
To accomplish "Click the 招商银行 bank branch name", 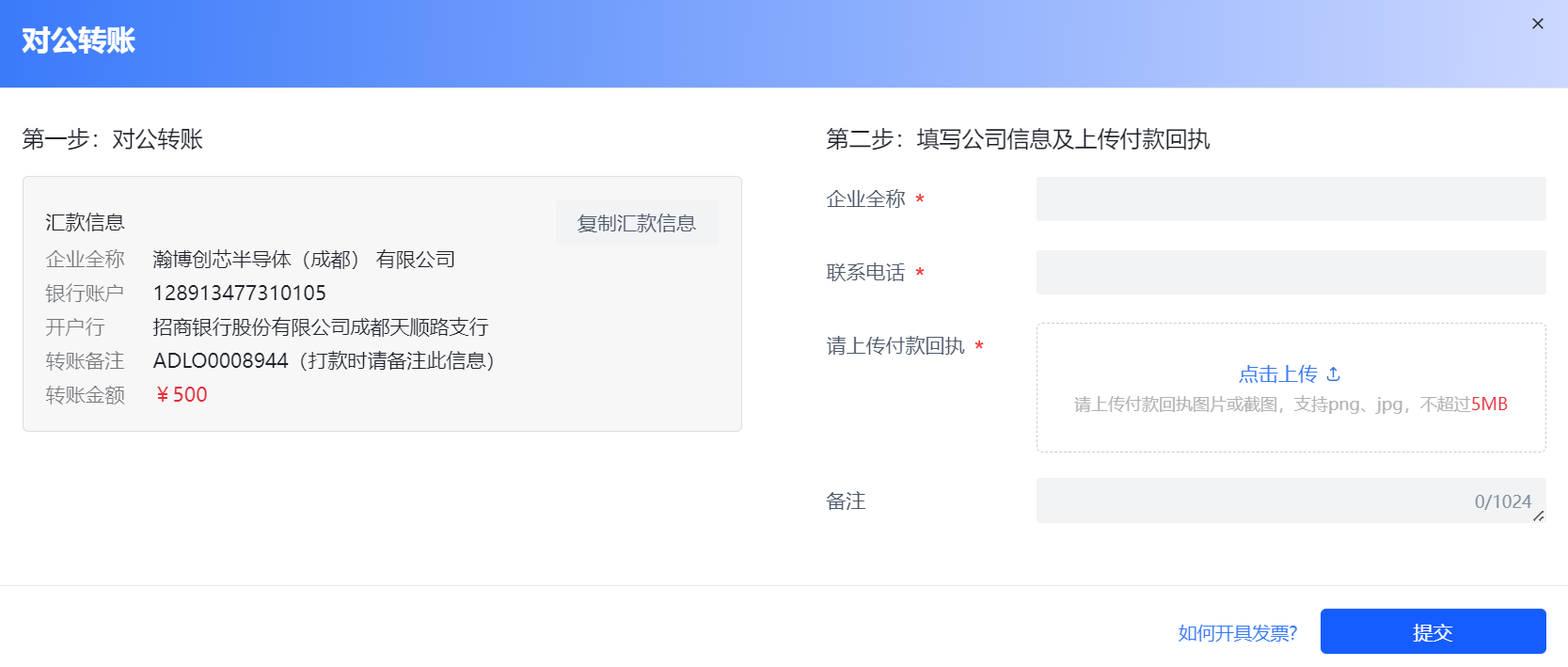I will pyautogui.click(x=321, y=327).
